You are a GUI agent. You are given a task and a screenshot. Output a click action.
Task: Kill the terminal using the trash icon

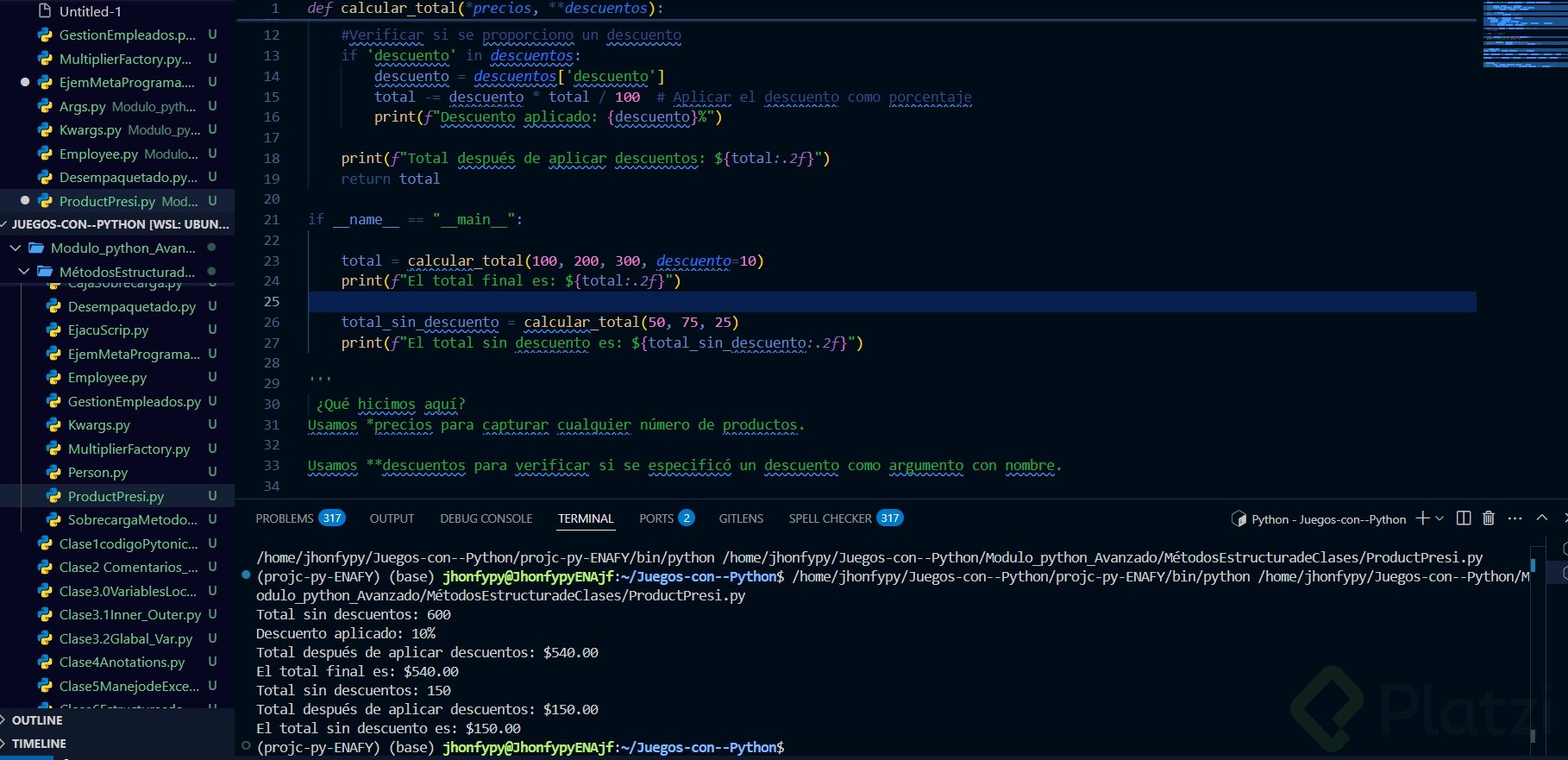pos(1489,518)
